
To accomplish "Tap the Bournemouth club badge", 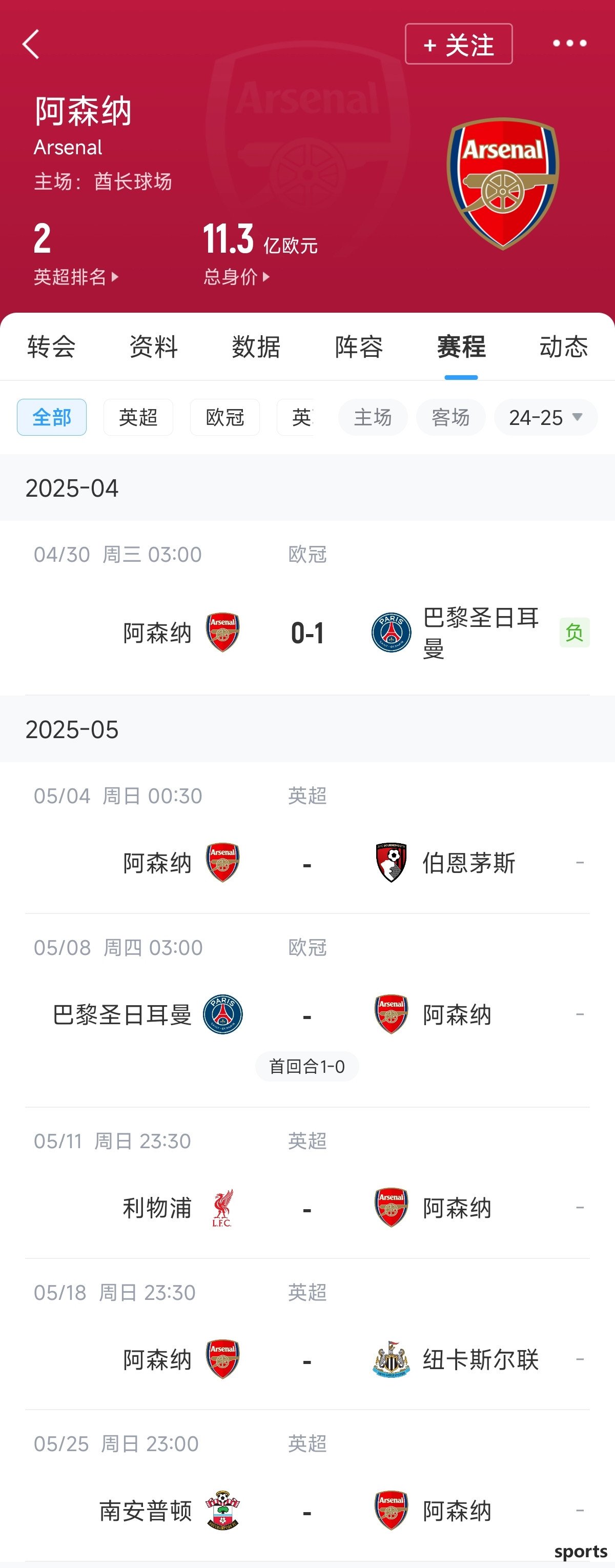I will tap(391, 862).
